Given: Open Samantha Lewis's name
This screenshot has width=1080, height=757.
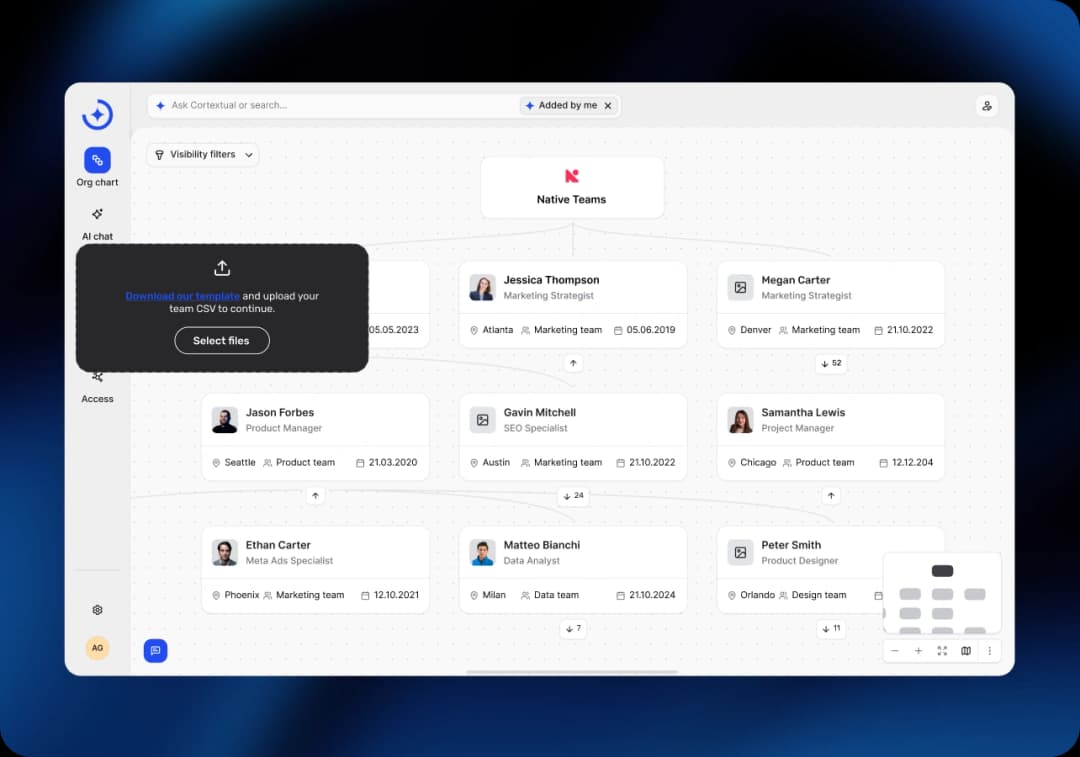Looking at the screenshot, I should [x=803, y=413].
